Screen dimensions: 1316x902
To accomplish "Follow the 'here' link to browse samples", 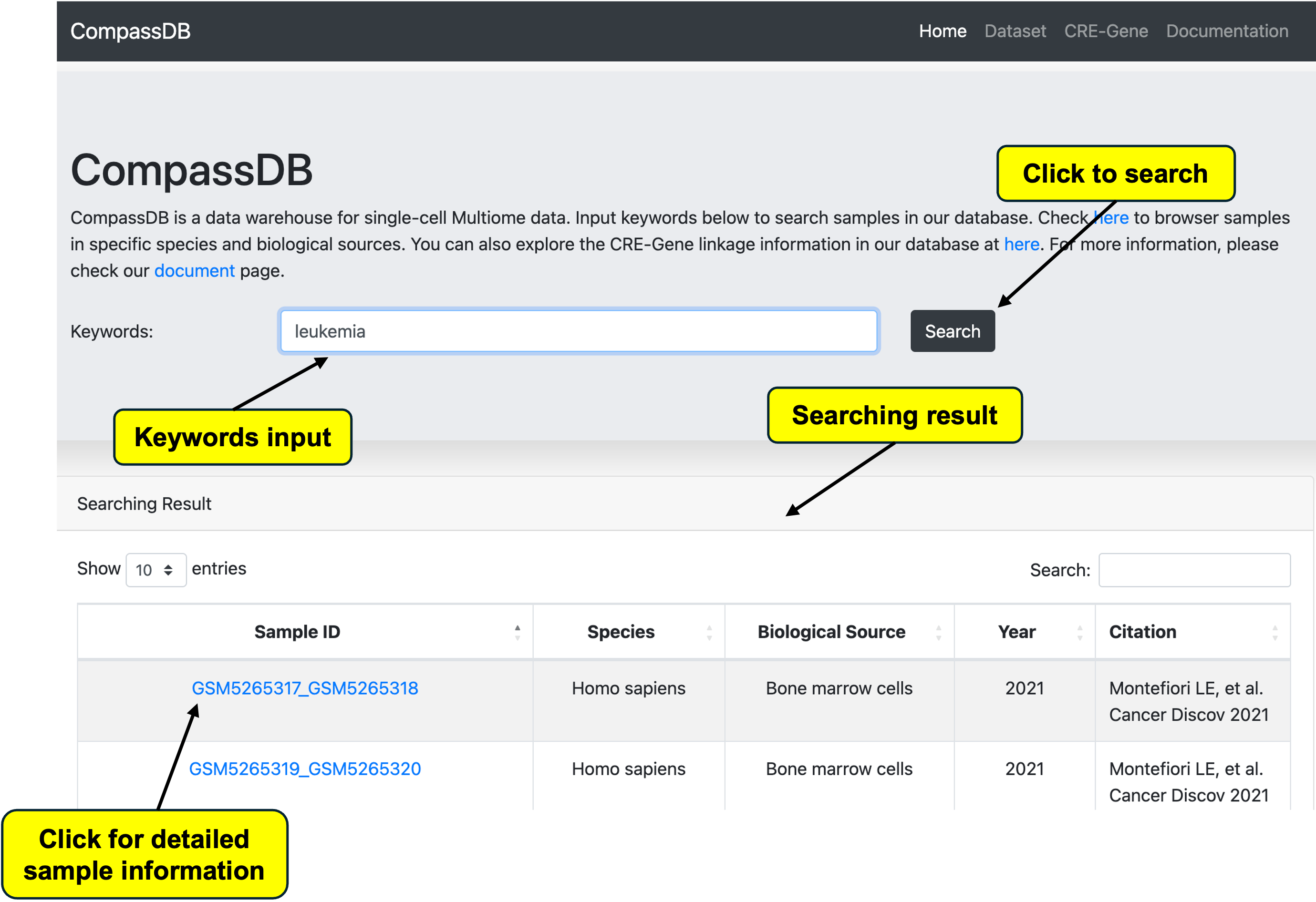I will tap(1111, 218).
